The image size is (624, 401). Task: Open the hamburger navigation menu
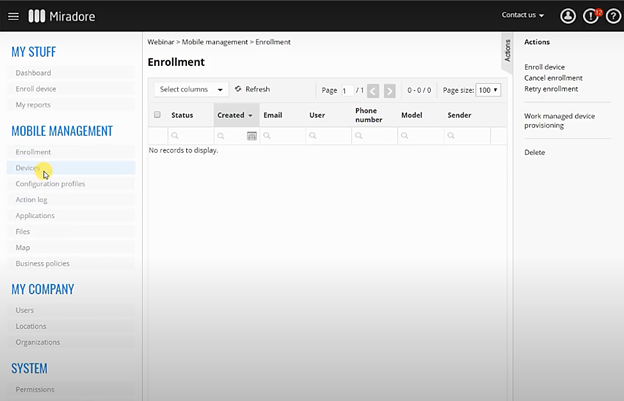tap(13, 16)
